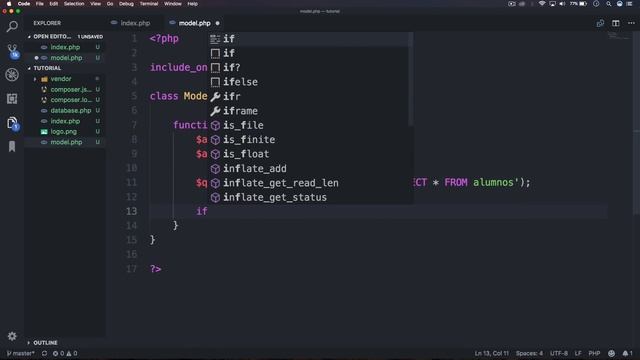
Task: Open logo.png in the file tree
Action: (65, 132)
